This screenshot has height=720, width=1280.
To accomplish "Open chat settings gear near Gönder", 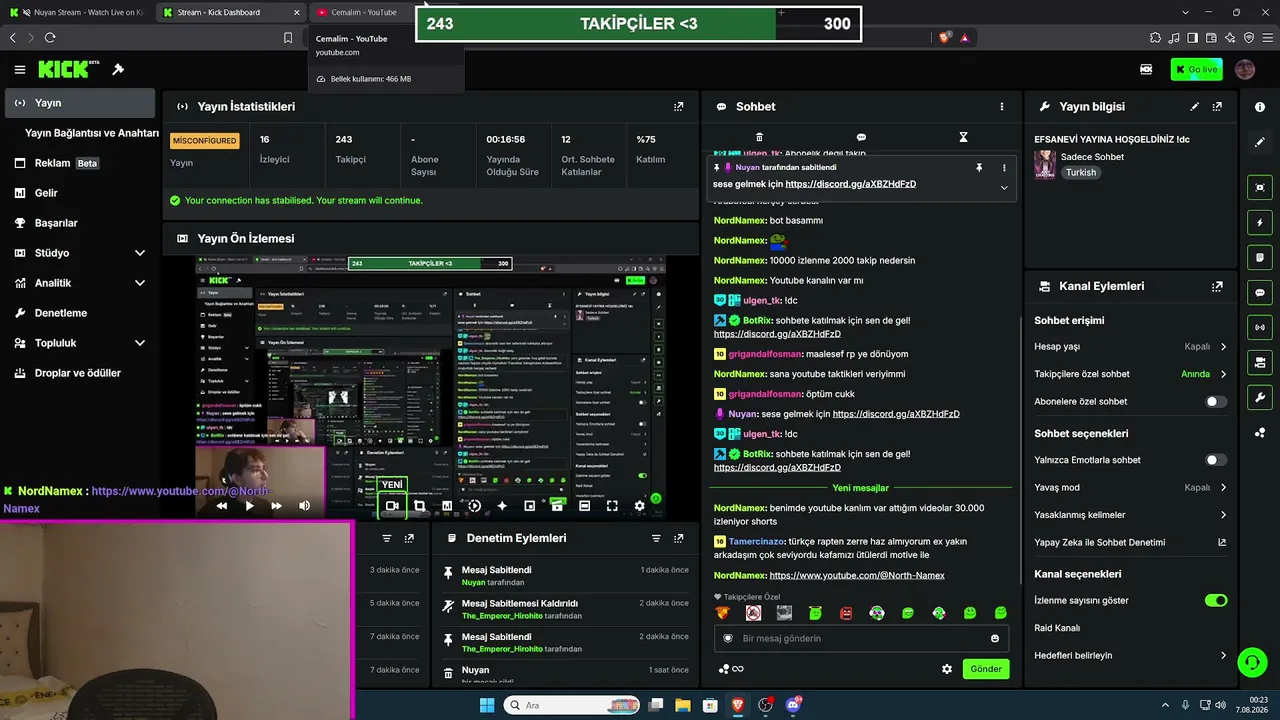I will pos(947,669).
